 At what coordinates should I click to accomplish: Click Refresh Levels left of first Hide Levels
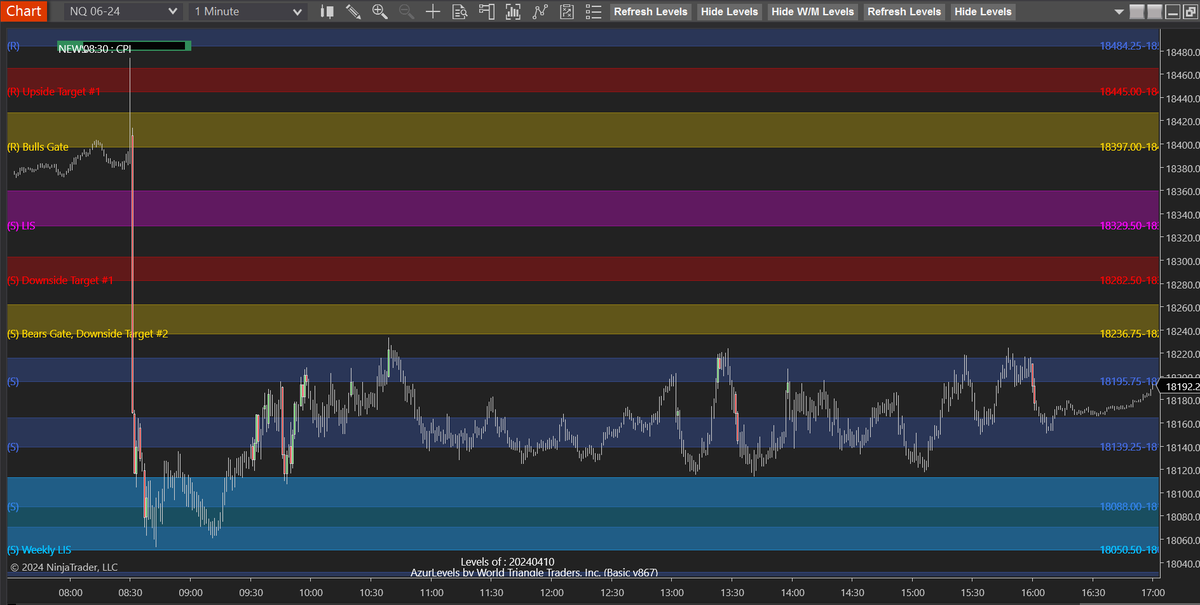pyautogui.click(x=651, y=12)
